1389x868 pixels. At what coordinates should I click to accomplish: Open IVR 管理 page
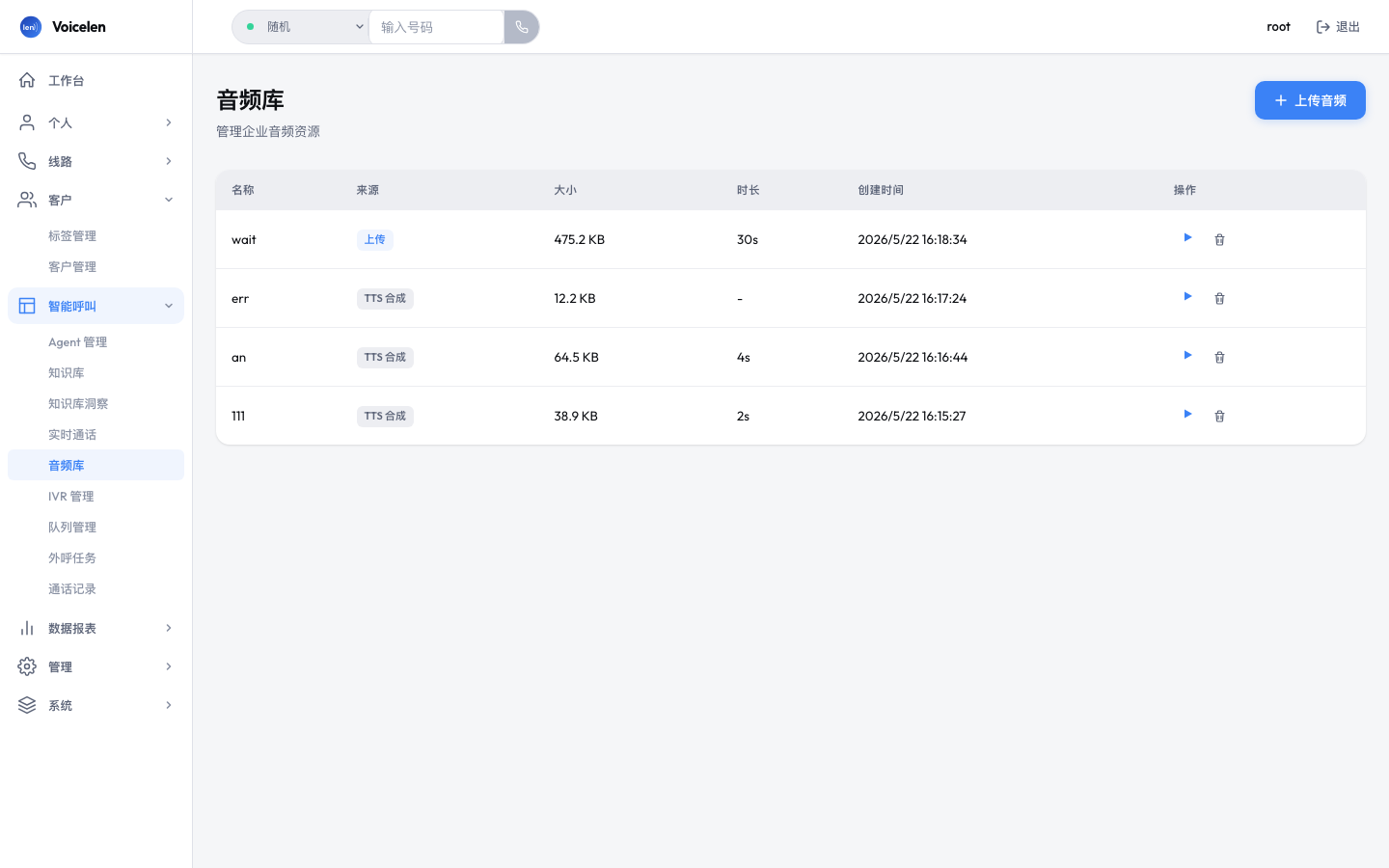click(x=95, y=496)
